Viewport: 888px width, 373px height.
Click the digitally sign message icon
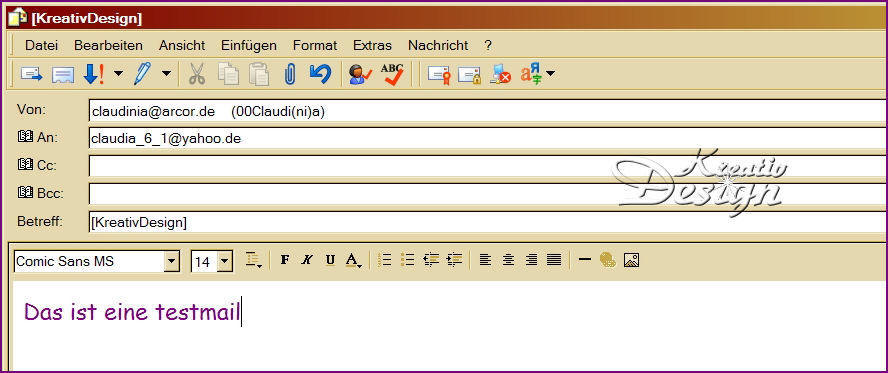coord(439,75)
